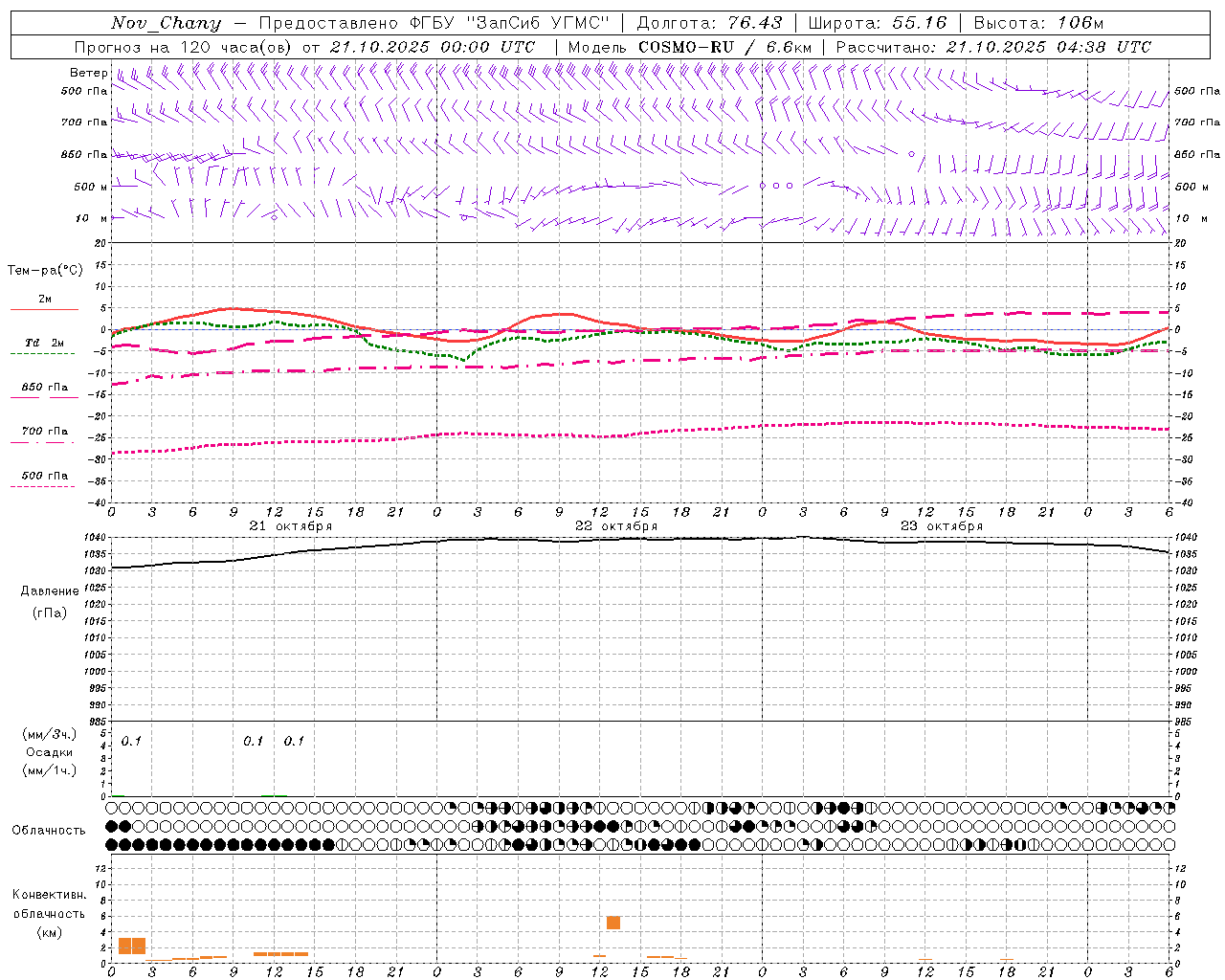Click the 'Осадки' precipitation label
Image resolution: width=1225 pixels, height=980 pixels.
pos(49,752)
